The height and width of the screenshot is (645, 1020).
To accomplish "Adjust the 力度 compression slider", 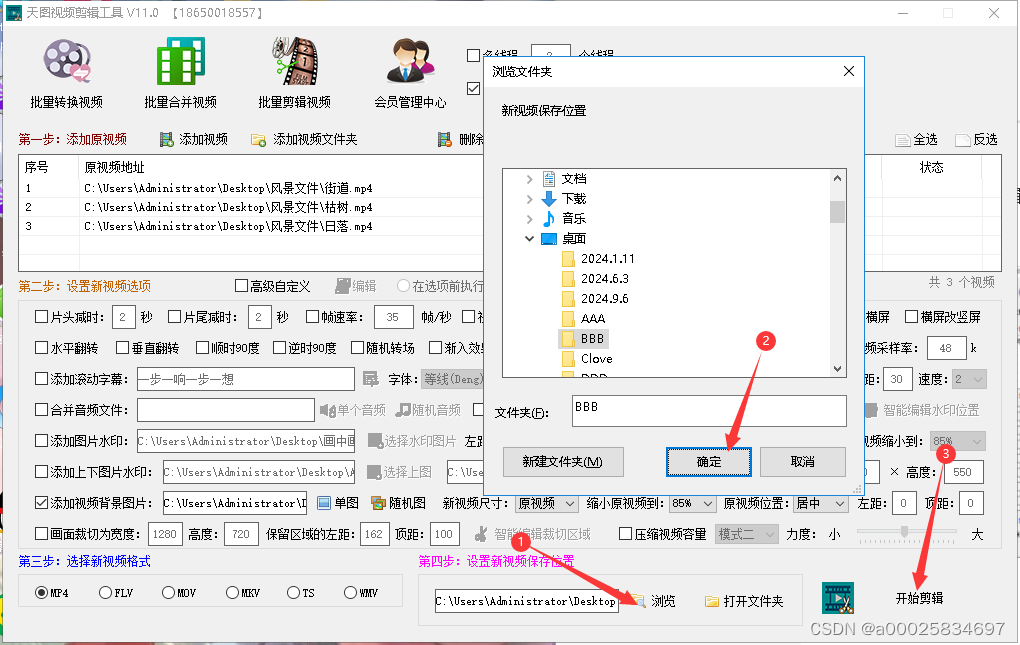I will tap(904, 533).
